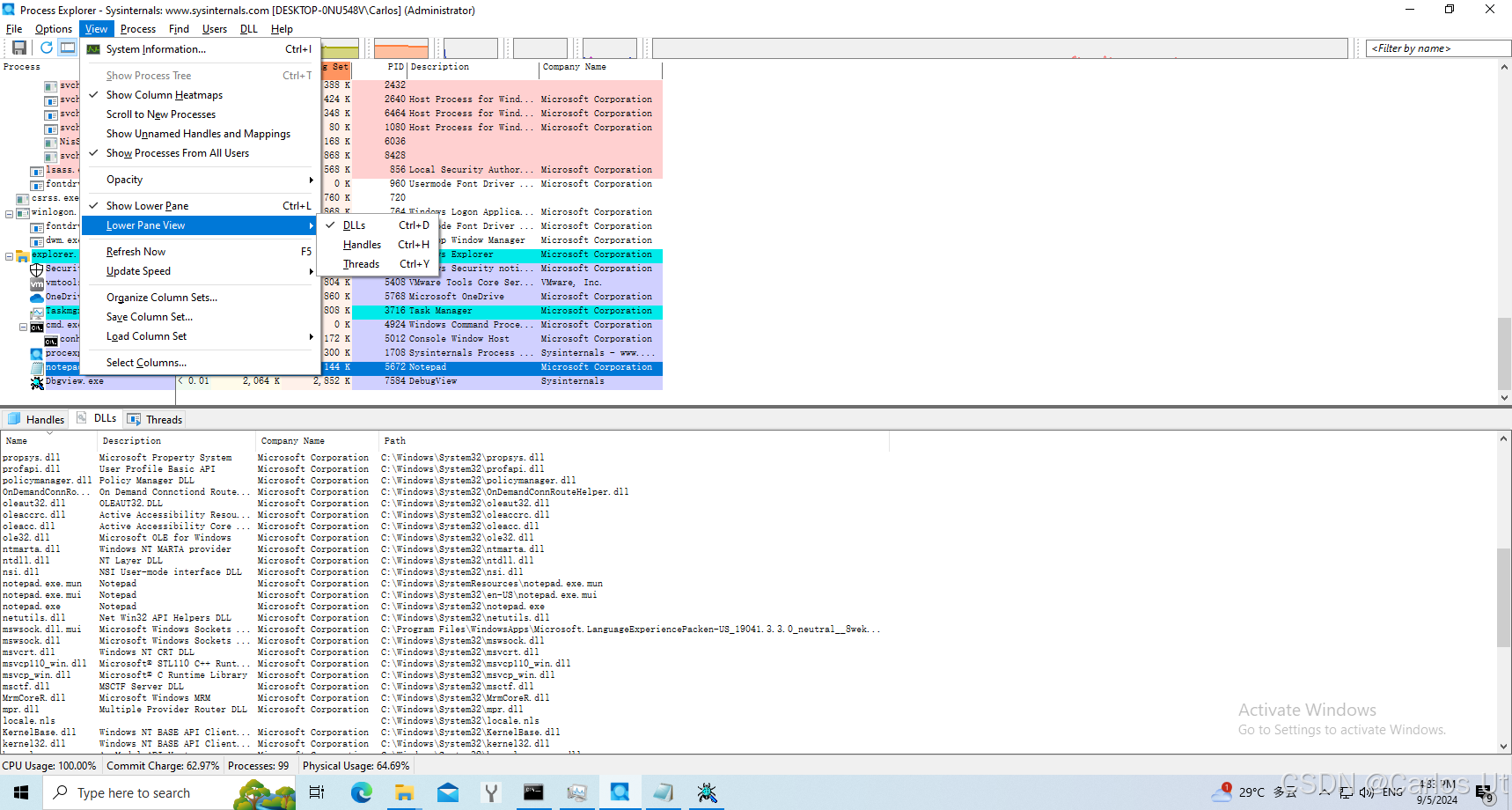The width and height of the screenshot is (1512, 810).
Task: Click the Refresh Now toolbar icon
Action: 46,48
